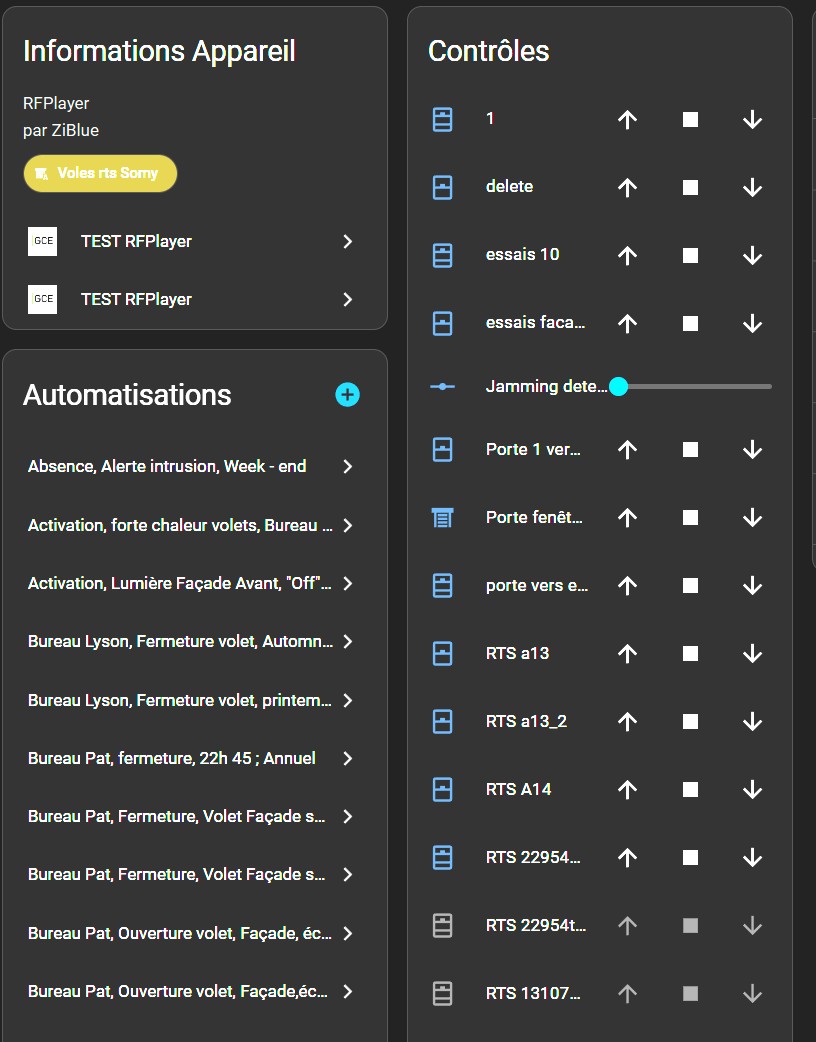
Task: Raise the shutter named delete
Action: coord(627,188)
